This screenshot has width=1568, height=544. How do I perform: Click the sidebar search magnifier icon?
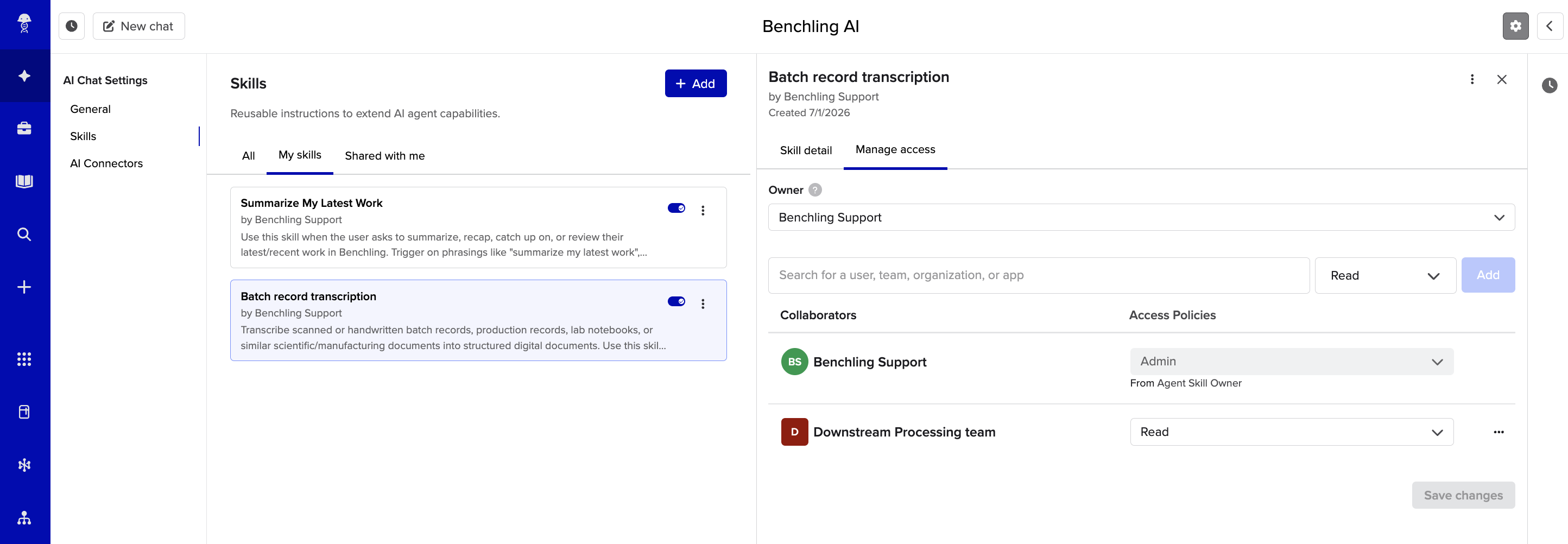pos(24,235)
